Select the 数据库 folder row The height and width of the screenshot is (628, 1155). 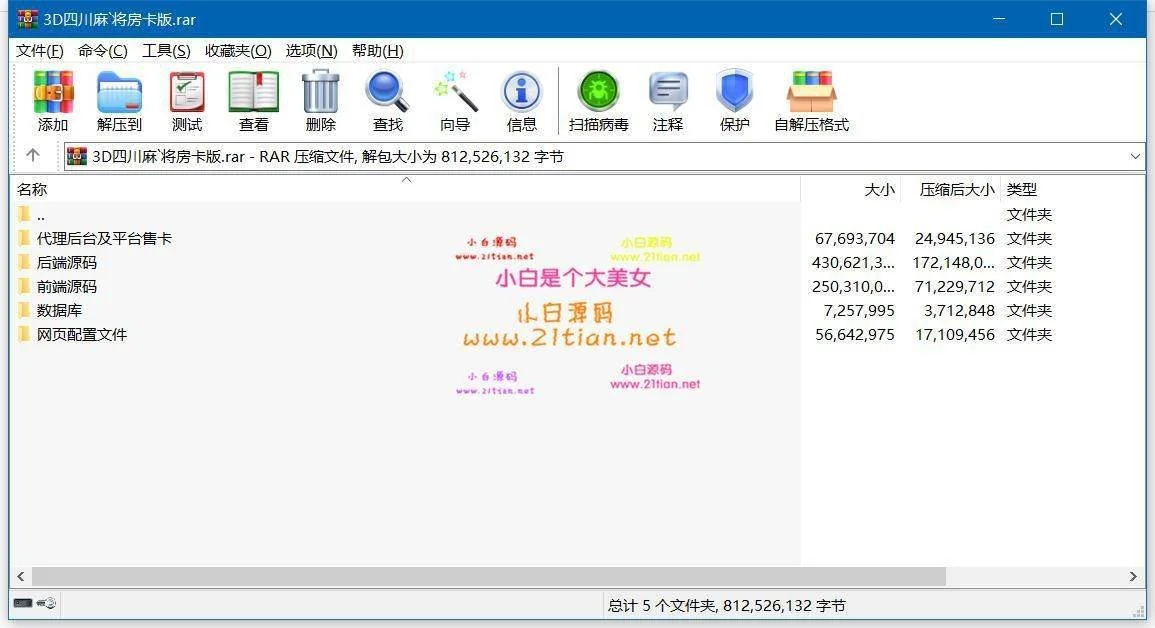[x=59, y=311]
